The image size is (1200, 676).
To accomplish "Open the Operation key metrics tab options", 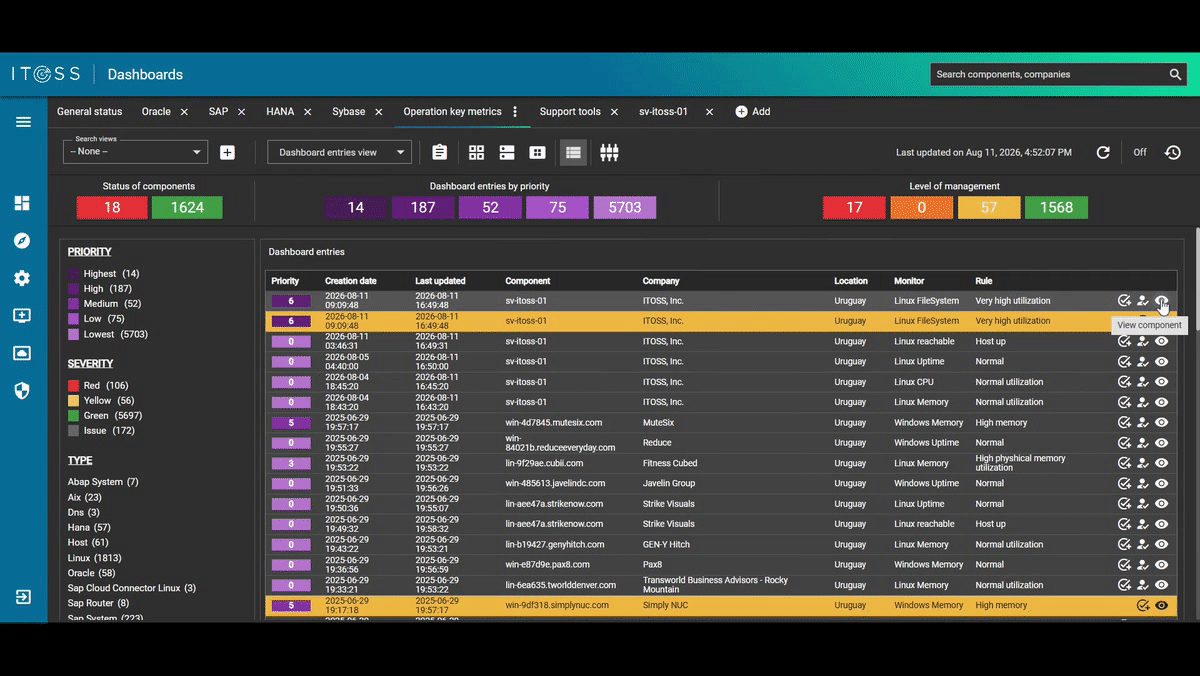I will [515, 112].
